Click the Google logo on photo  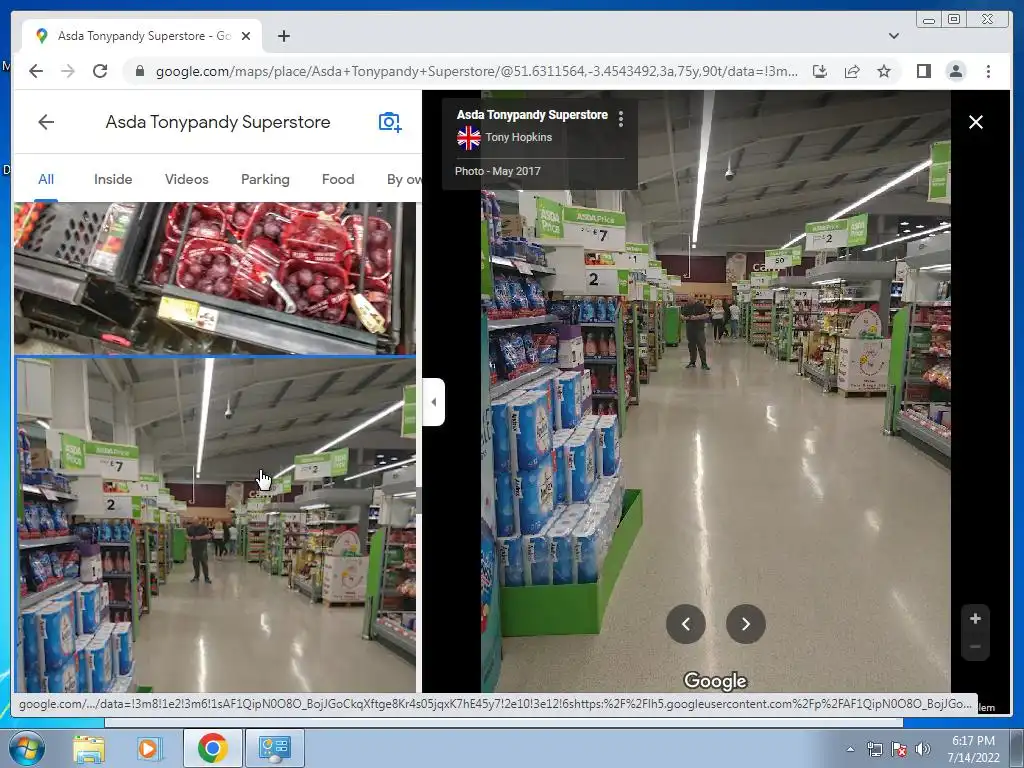point(715,681)
